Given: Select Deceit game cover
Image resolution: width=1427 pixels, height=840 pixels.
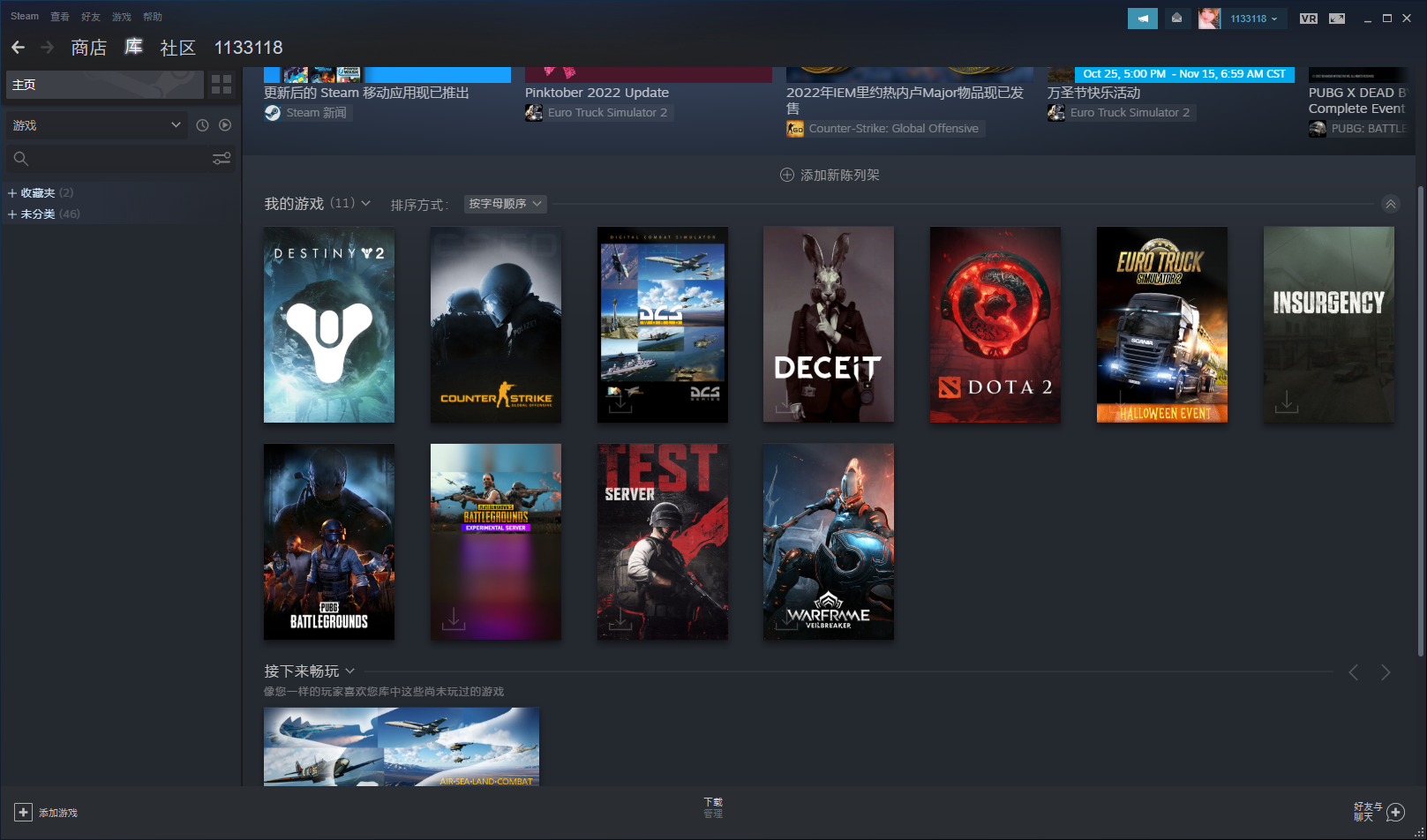Looking at the screenshot, I should (x=829, y=325).
